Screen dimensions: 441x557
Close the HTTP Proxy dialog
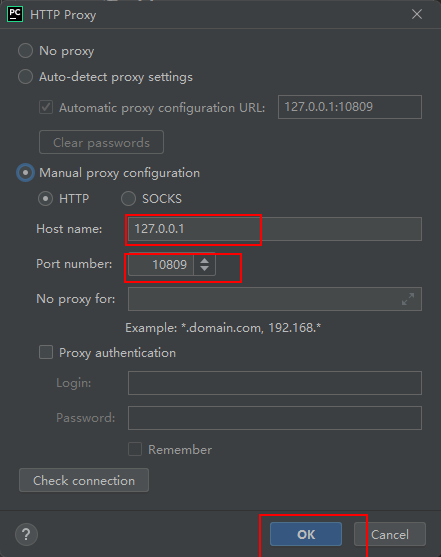[417, 14]
